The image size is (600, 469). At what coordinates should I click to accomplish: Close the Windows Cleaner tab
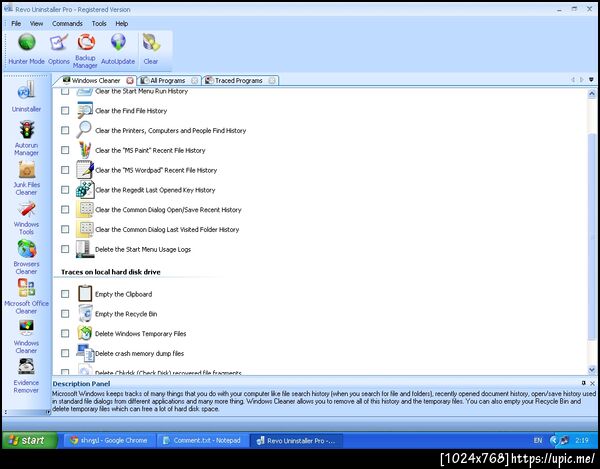pyautogui.click(x=130, y=80)
